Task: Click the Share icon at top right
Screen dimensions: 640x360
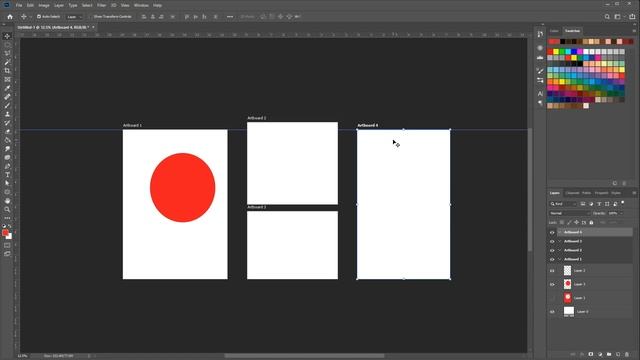Action: pyautogui.click(x=632, y=17)
